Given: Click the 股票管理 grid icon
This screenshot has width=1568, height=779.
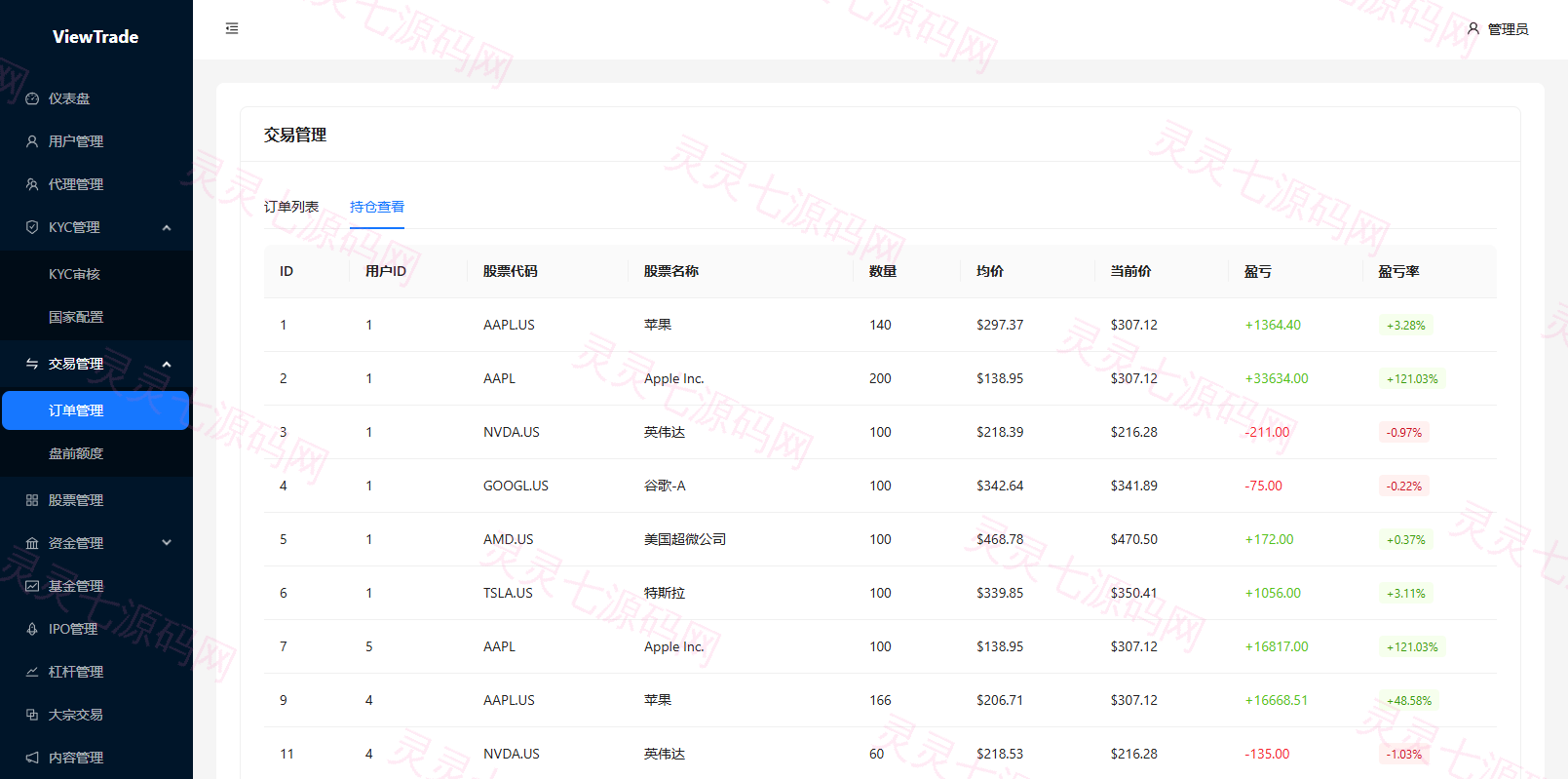Looking at the screenshot, I should coord(32,500).
